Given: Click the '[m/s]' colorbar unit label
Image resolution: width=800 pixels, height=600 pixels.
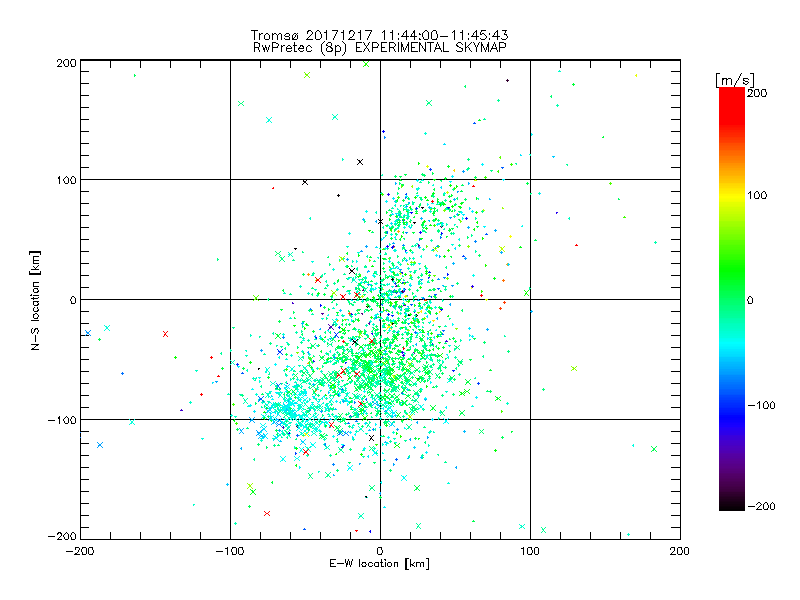Looking at the screenshot, I should click(735, 80).
